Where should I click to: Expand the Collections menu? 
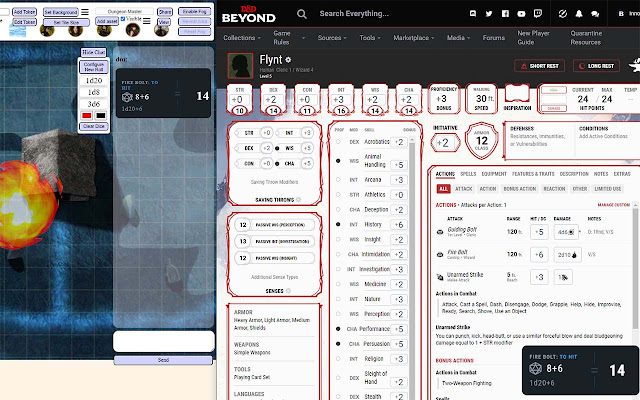(242, 38)
